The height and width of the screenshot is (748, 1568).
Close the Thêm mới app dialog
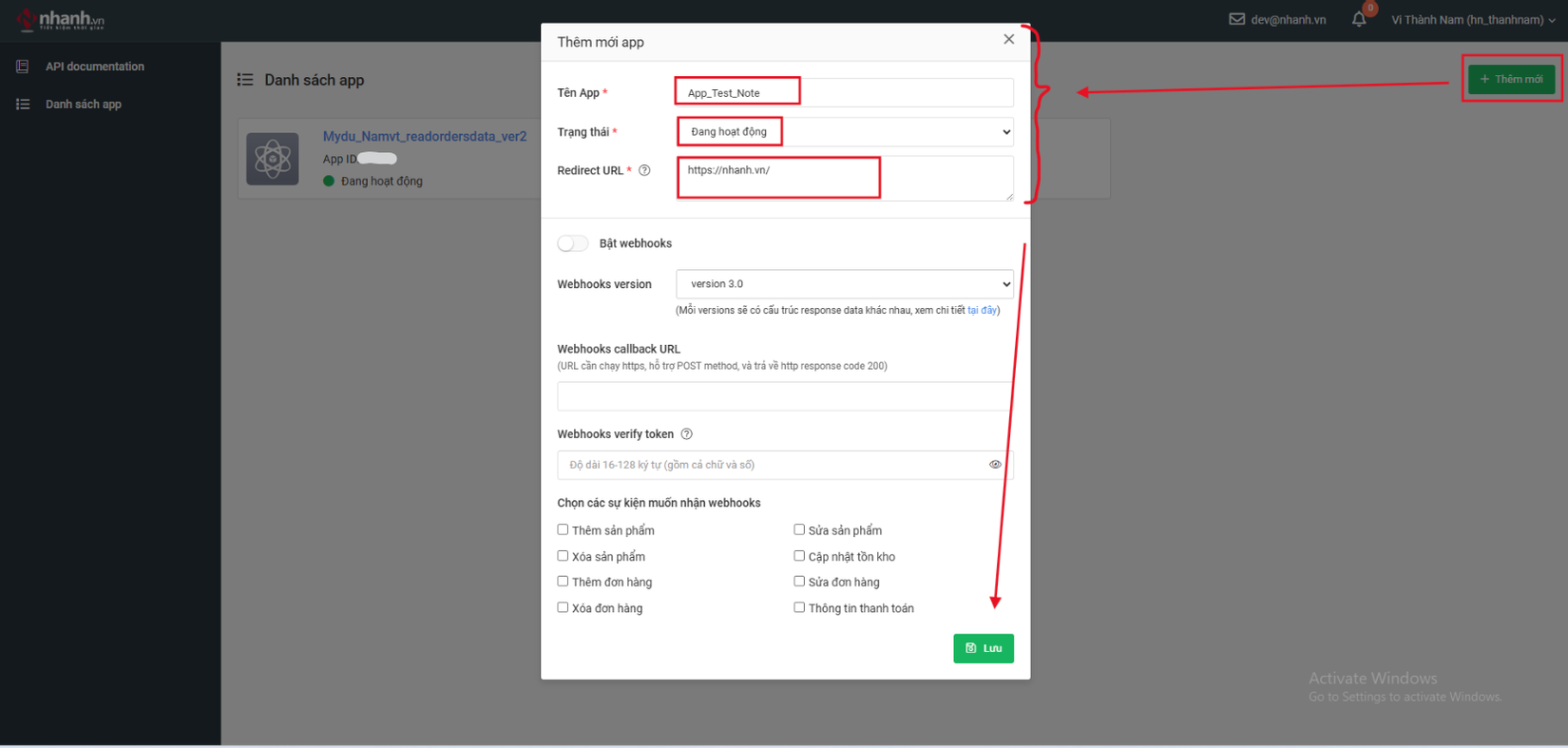pyautogui.click(x=1009, y=39)
